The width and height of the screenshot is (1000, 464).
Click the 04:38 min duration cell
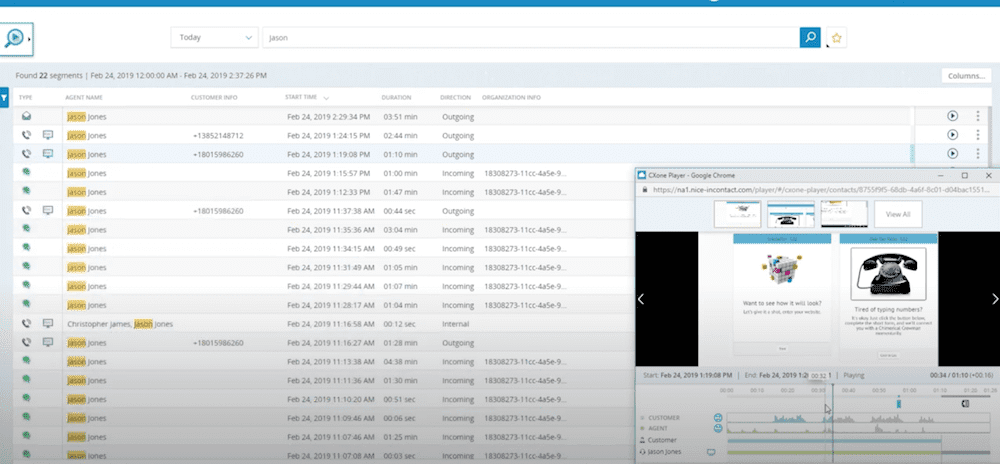click(x=401, y=361)
